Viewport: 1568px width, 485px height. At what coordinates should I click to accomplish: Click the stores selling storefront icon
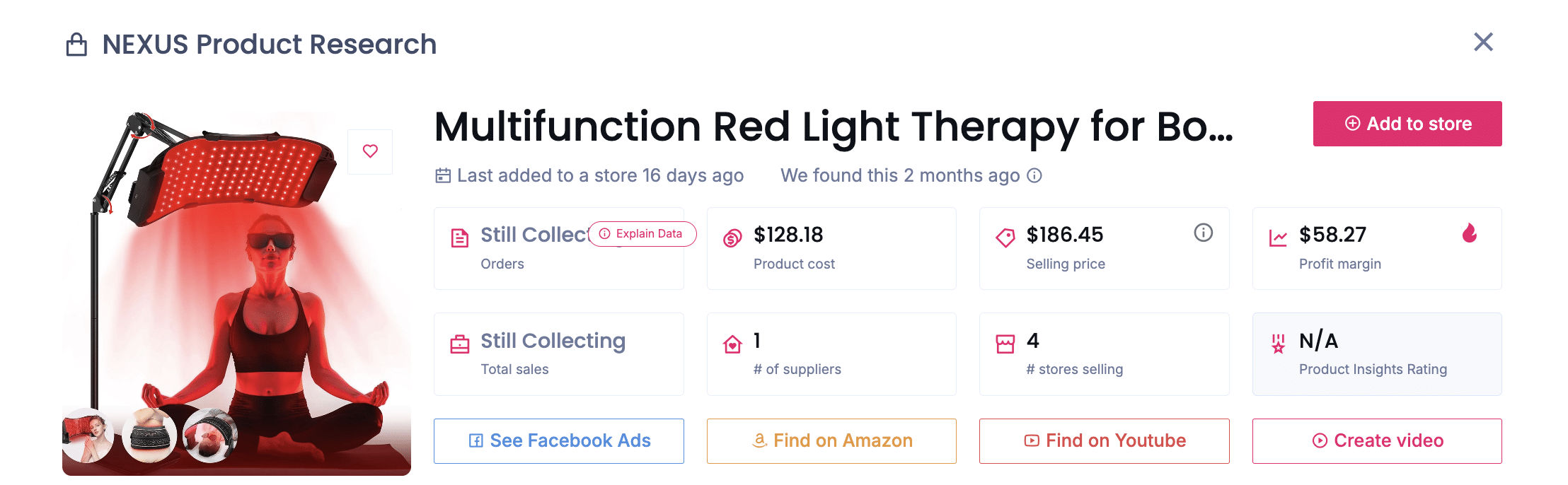pyautogui.click(x=1005, y=344)
